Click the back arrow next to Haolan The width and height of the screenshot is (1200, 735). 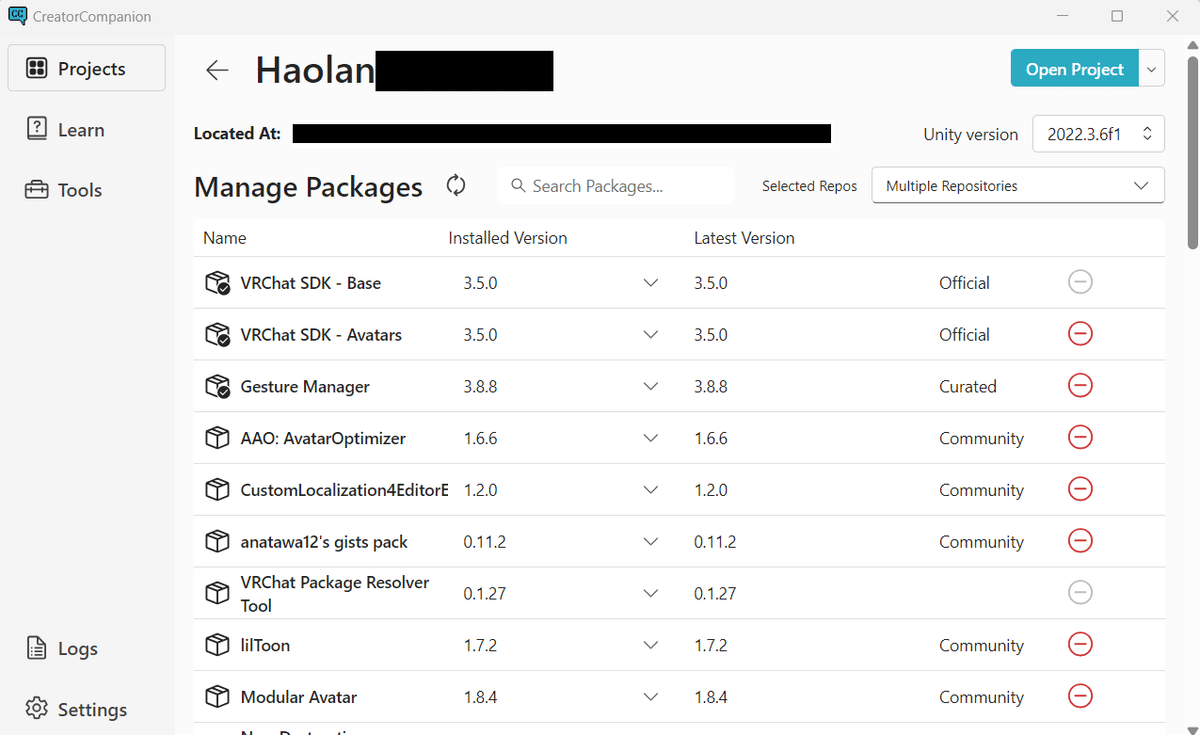tap(217, 70)
